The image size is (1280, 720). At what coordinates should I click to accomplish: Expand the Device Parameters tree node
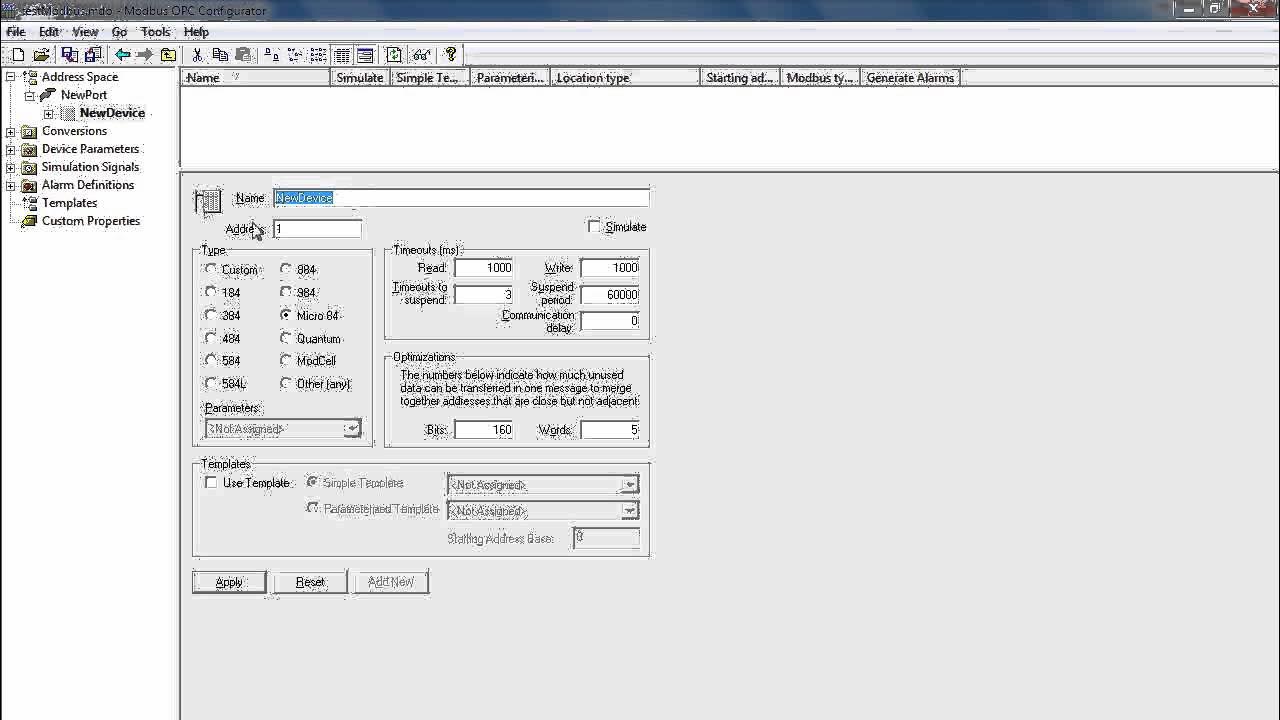[x=11, y=149]
